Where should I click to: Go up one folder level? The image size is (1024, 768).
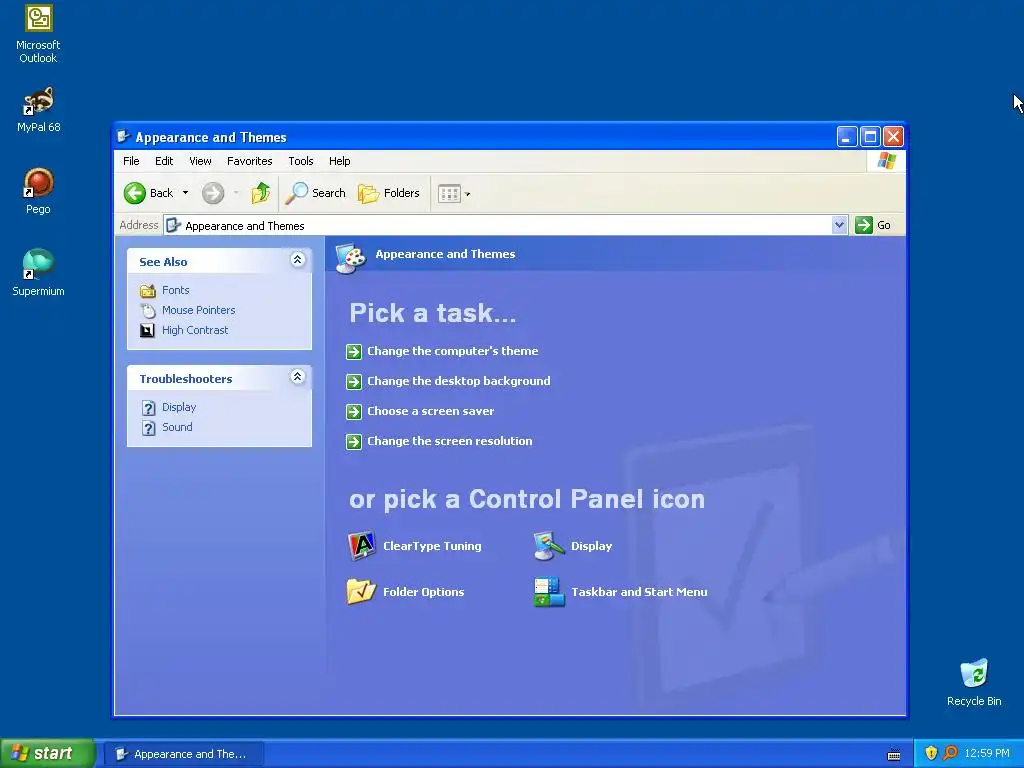261,193
